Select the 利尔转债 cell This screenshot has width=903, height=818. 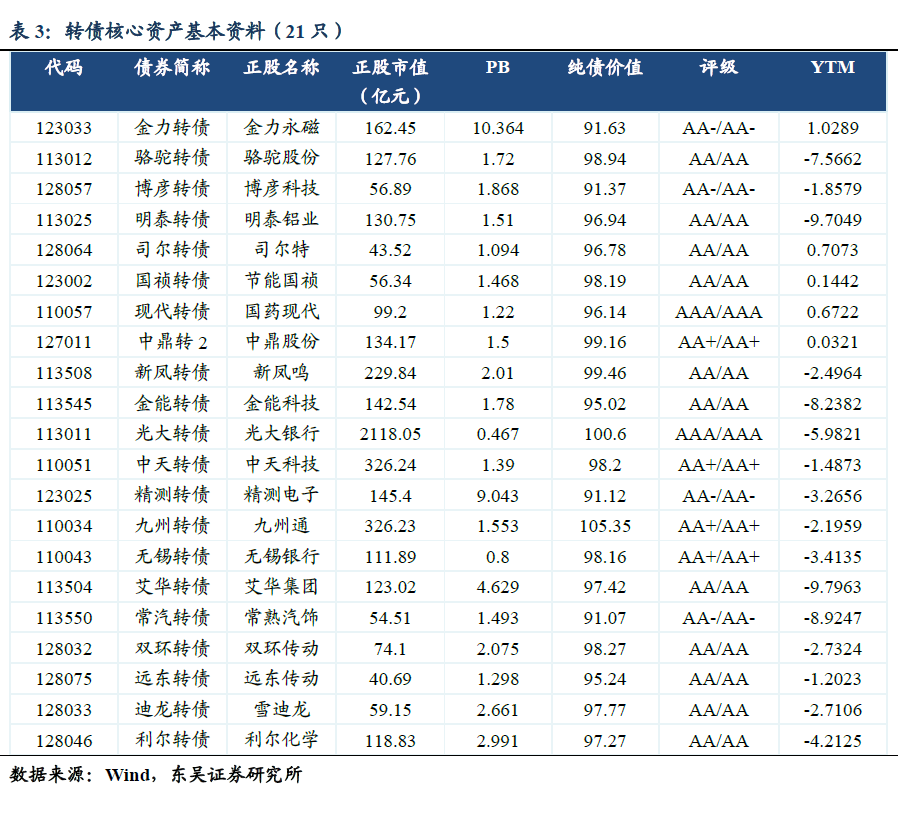click(172, 740)
